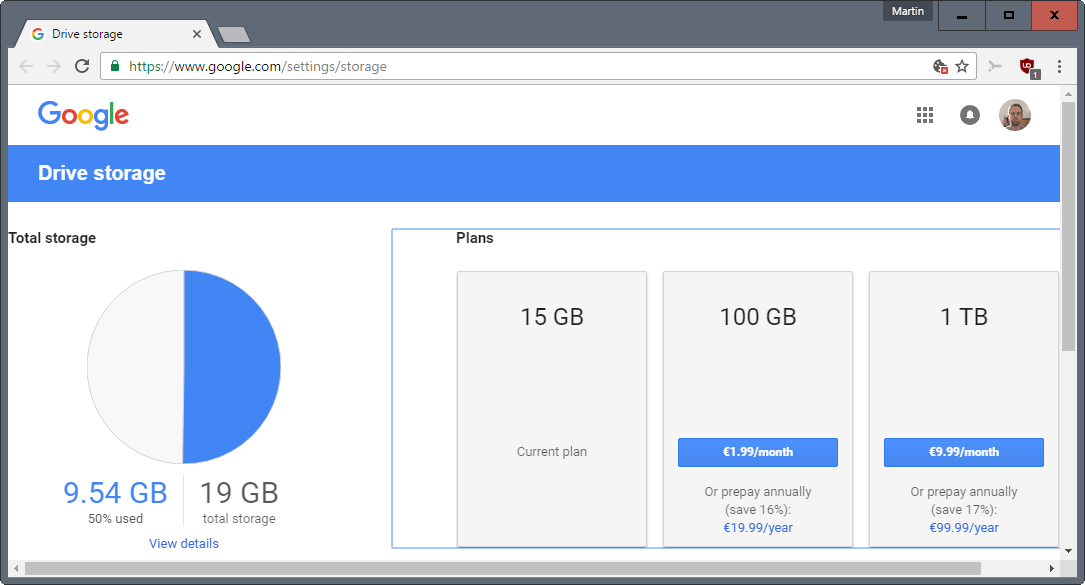This screenshot has height=585, width=1085.
Task: Close the Chrome window
Action: [x=1055, y=15]
